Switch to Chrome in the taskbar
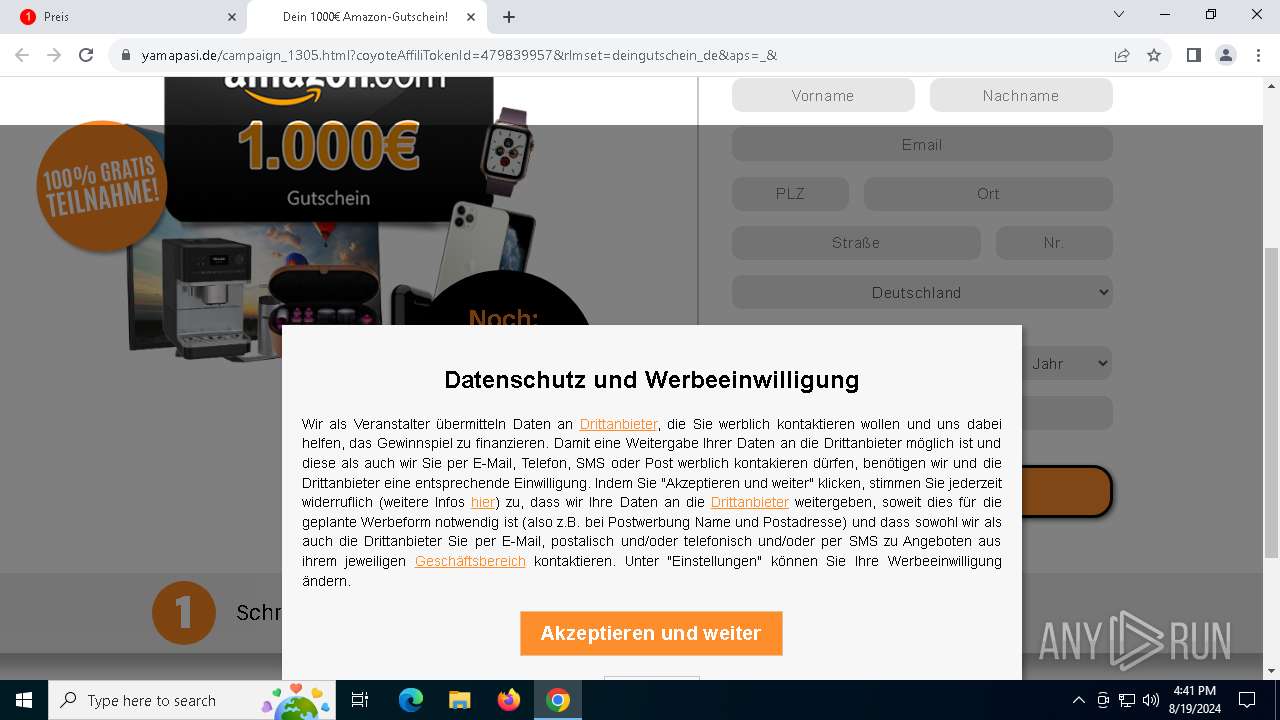The height and width of the screenshot is (720, 1280). click(x=558, y=700)
